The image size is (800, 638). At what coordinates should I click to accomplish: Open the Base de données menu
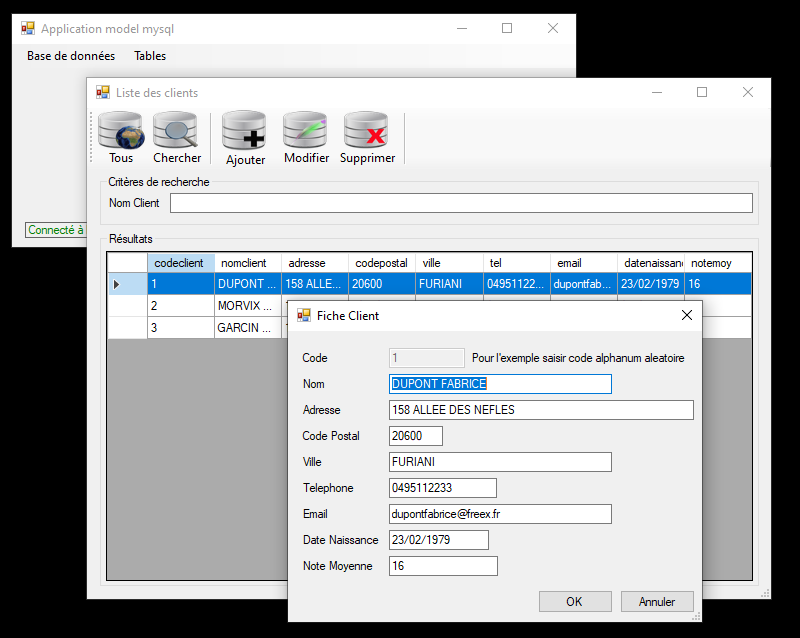pos(71,56)
